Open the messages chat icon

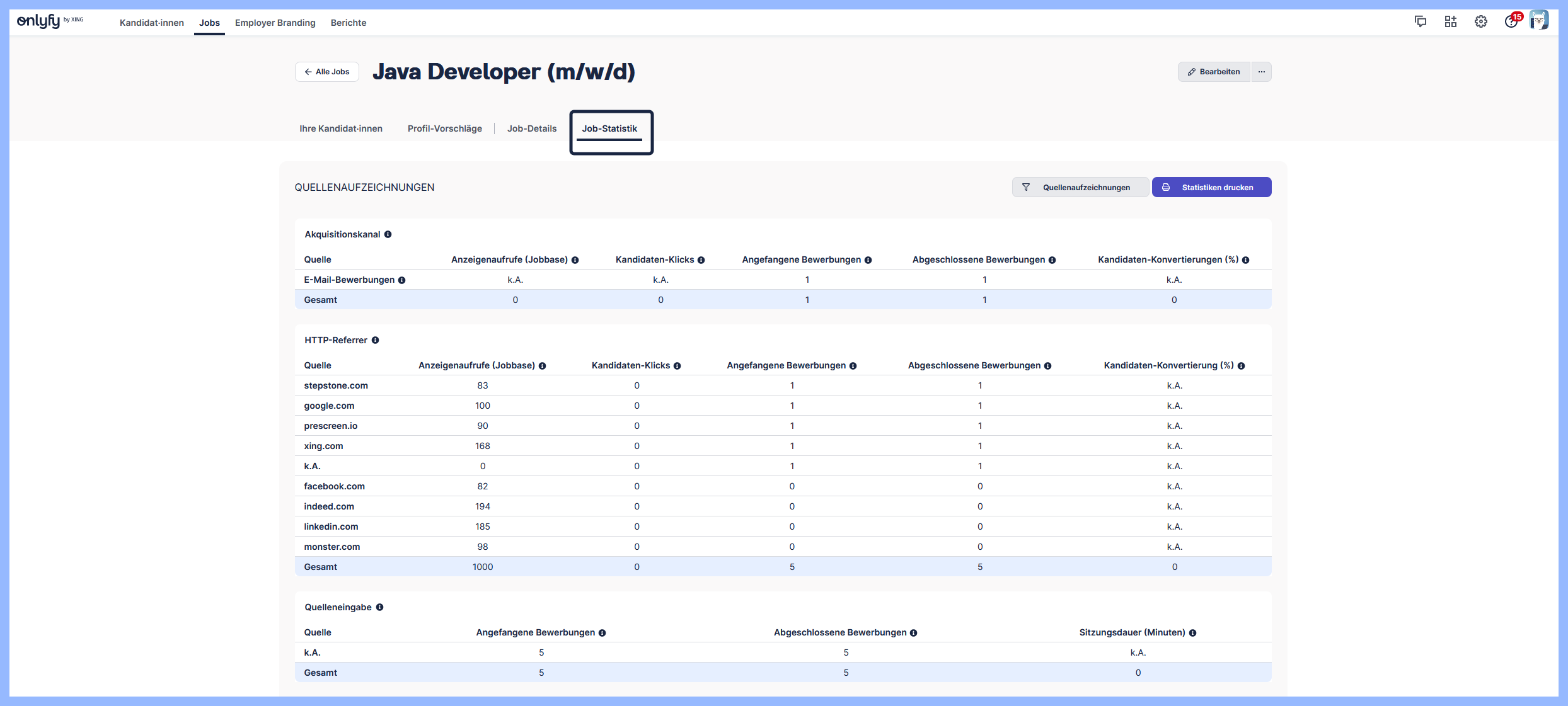(1421, 22)
